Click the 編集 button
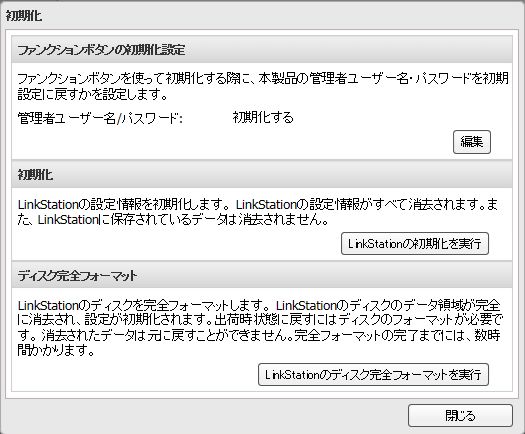The height and width of the screenshot is (434, 525). coord(471,142)
